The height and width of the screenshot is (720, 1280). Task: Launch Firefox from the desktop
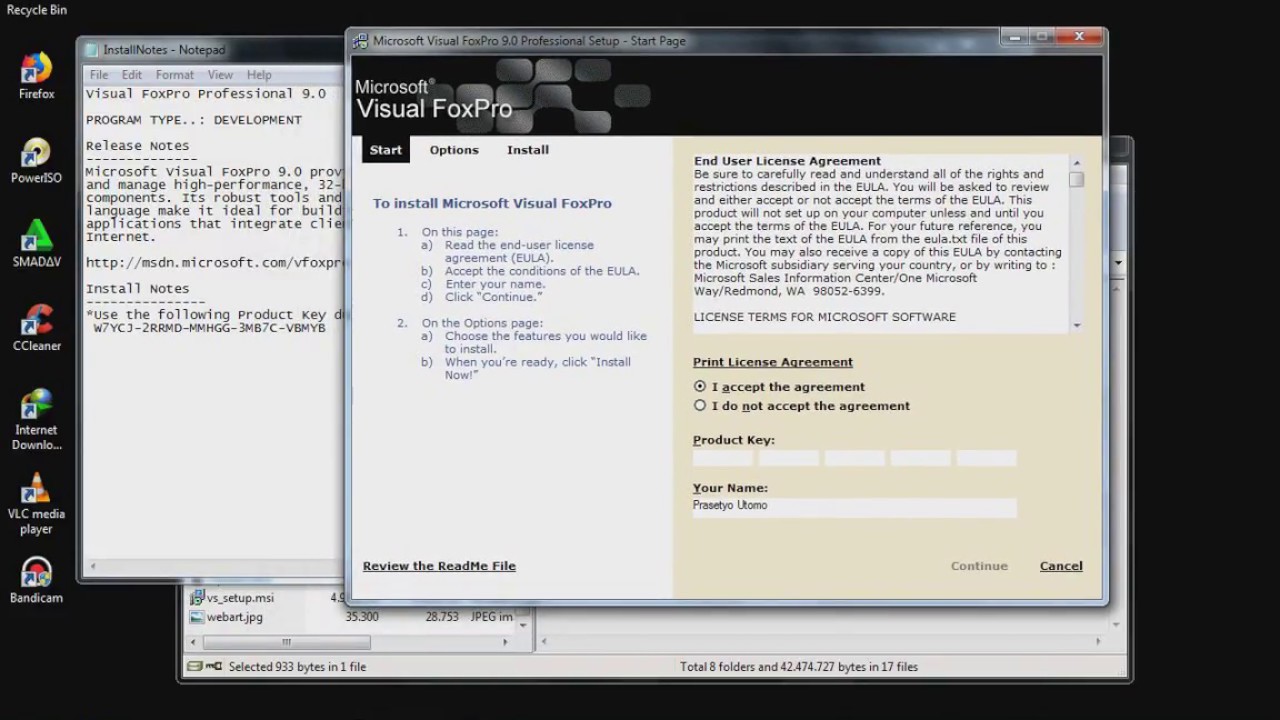tap(36, 75)
